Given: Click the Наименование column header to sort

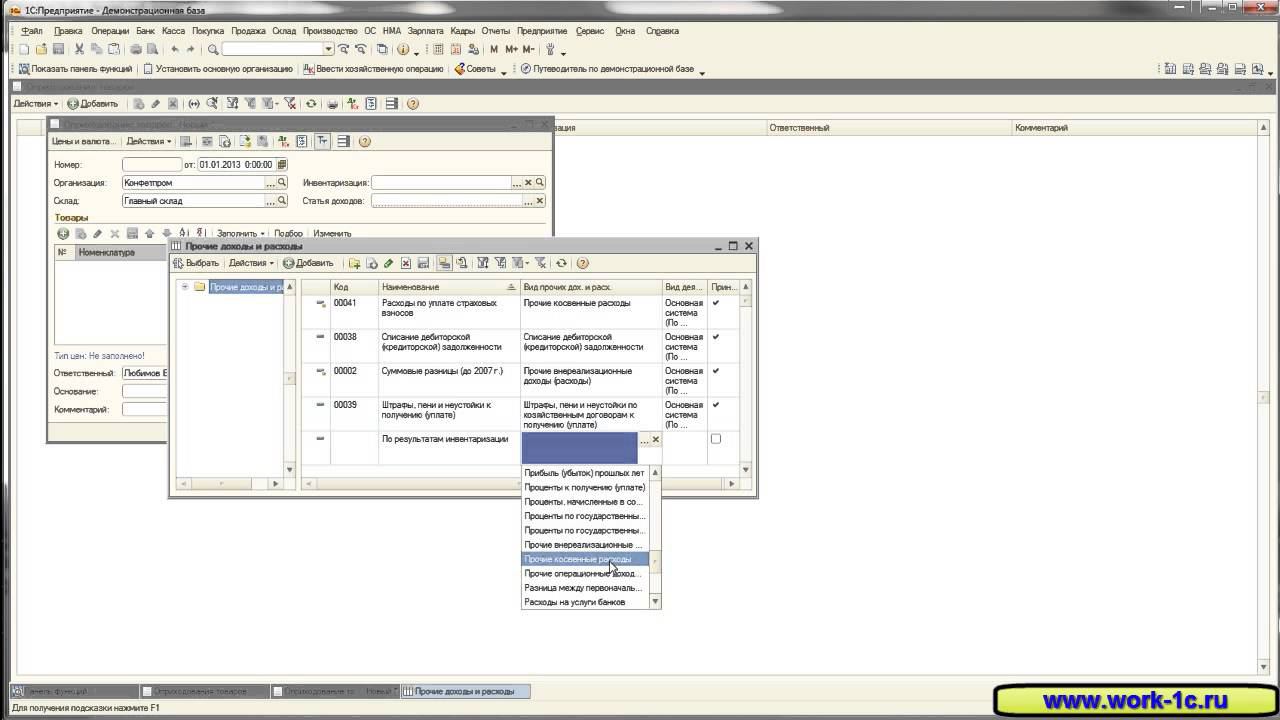Looking at the screenshot, I should (x=449, y=287).
